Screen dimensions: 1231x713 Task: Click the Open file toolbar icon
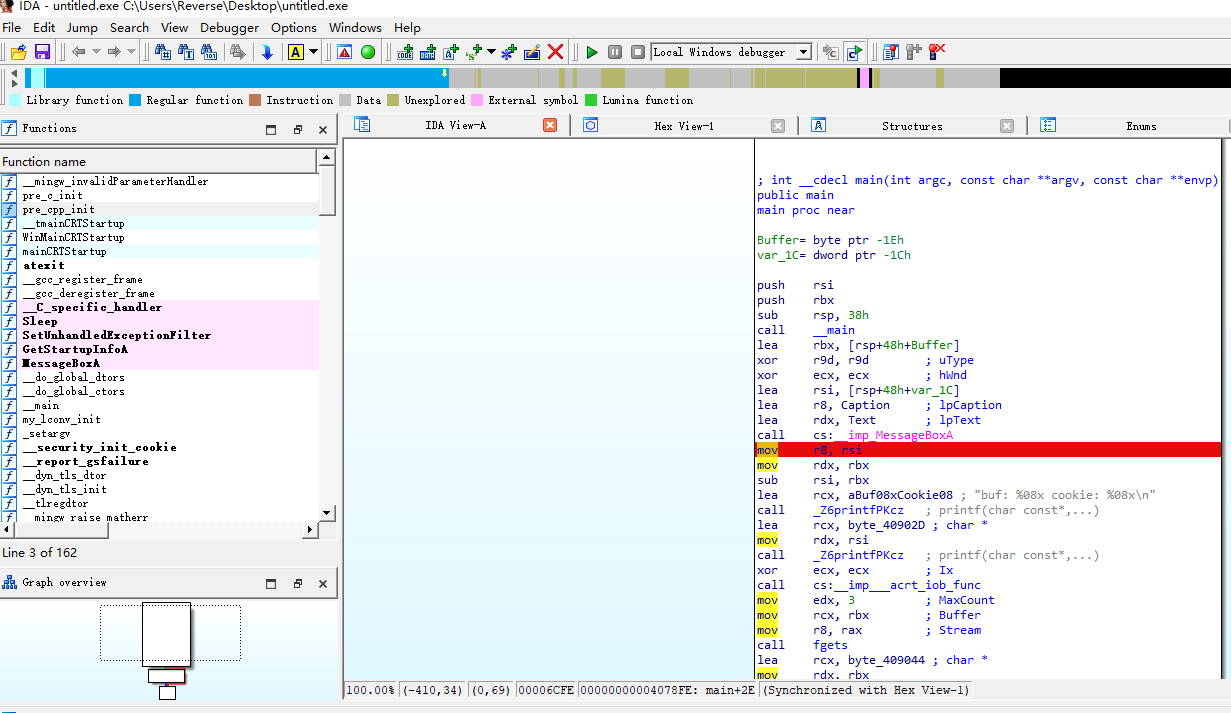[18, 52]
